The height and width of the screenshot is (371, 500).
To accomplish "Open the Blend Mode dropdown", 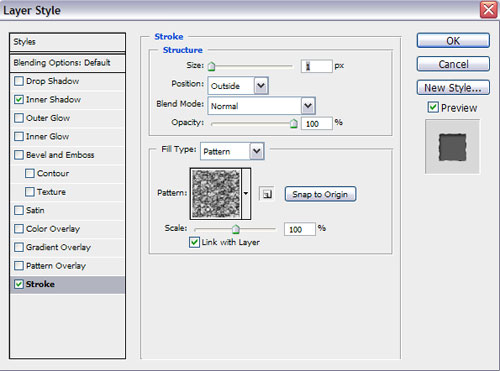I will click(x=261, y=106).
